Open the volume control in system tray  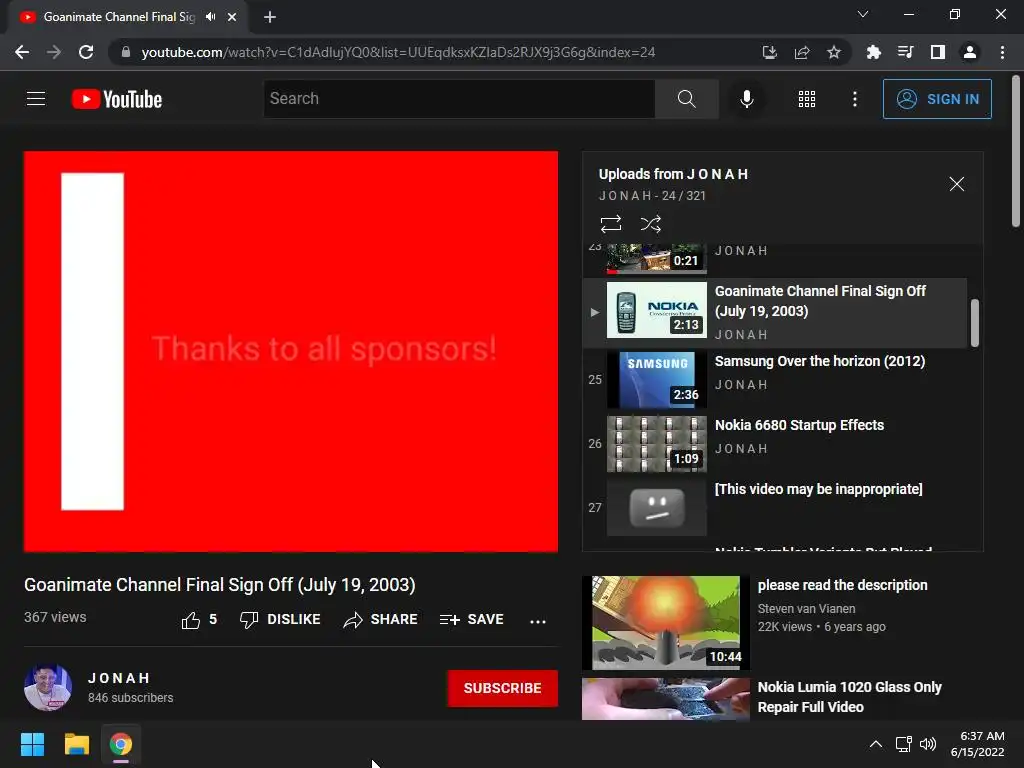click(927, 744)
